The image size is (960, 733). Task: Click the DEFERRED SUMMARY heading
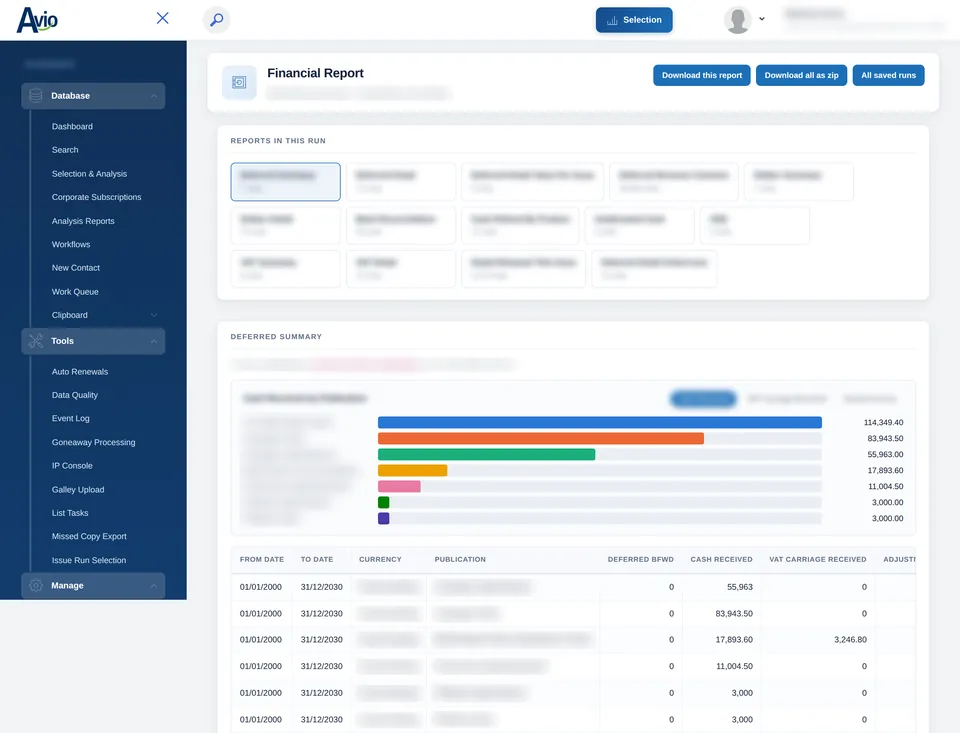pos(276,337)
